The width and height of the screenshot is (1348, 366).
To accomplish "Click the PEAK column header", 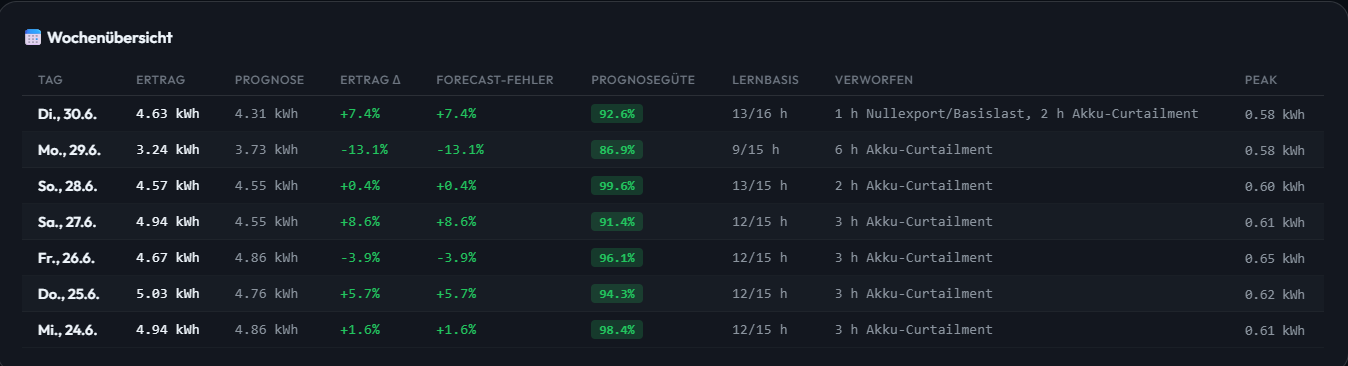I will (x=1261, y=80).
